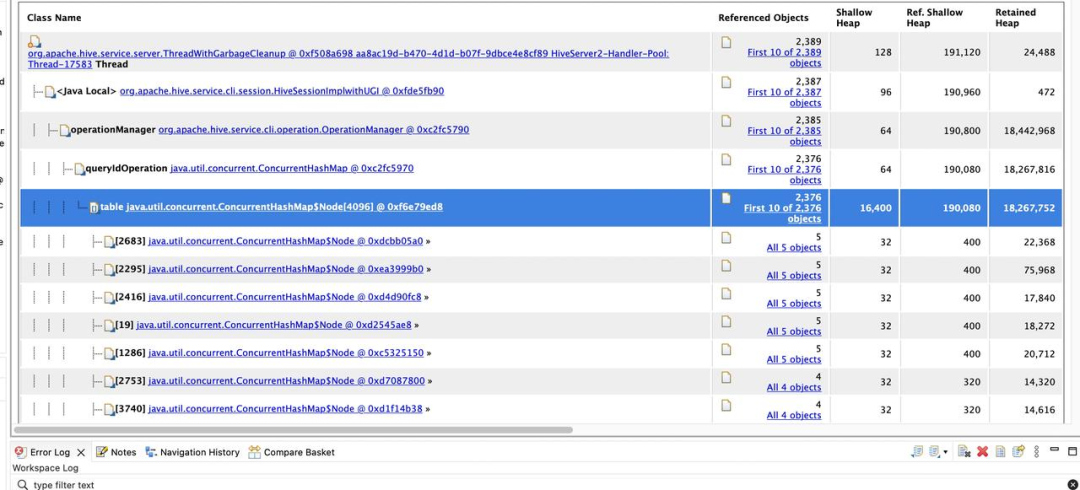Open ConcurrentHashMap @ 0xc2fc5970 link

[292, 168]
